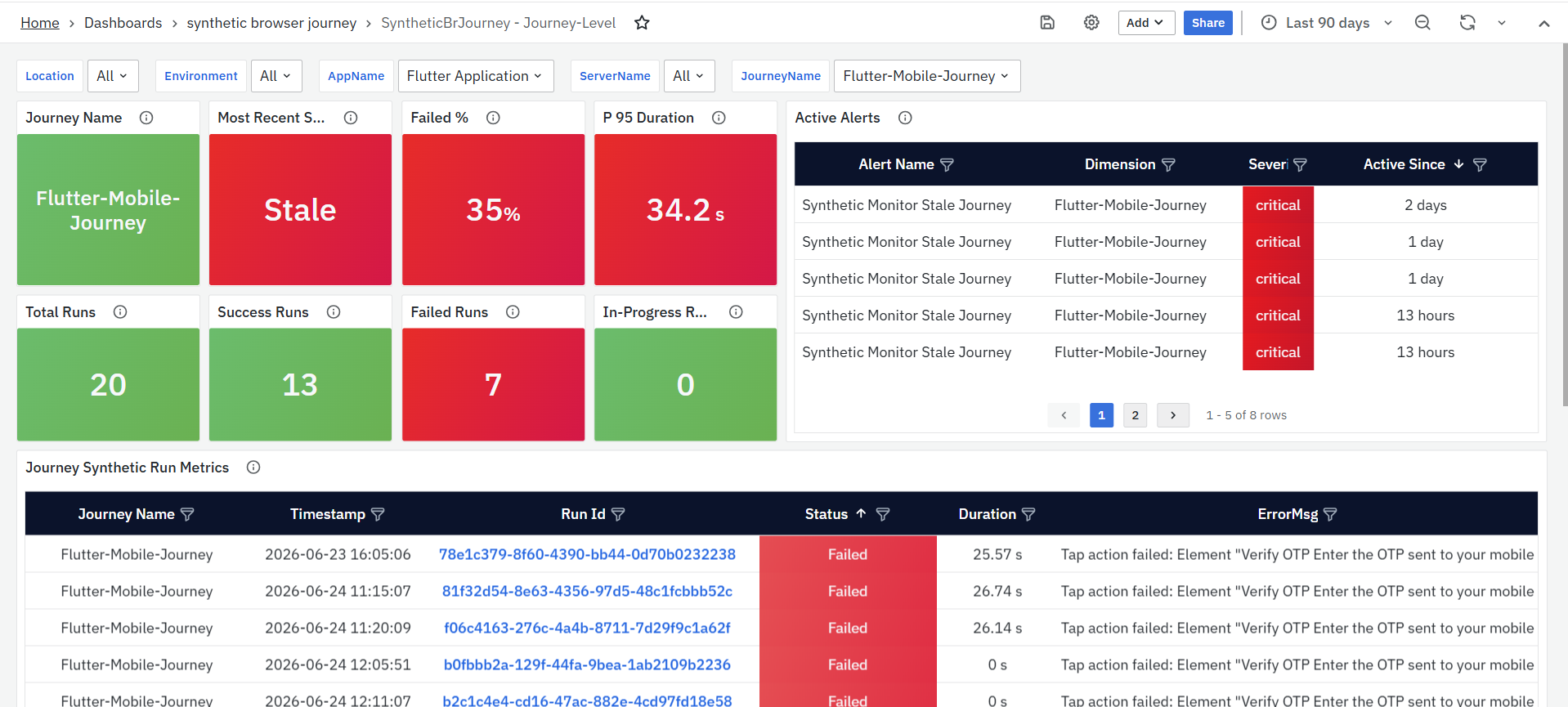The height and width of the screenshot is (707, 1568).
Task: Save the dashboard with the disk icon
Action: click(x=1047, y=23)
